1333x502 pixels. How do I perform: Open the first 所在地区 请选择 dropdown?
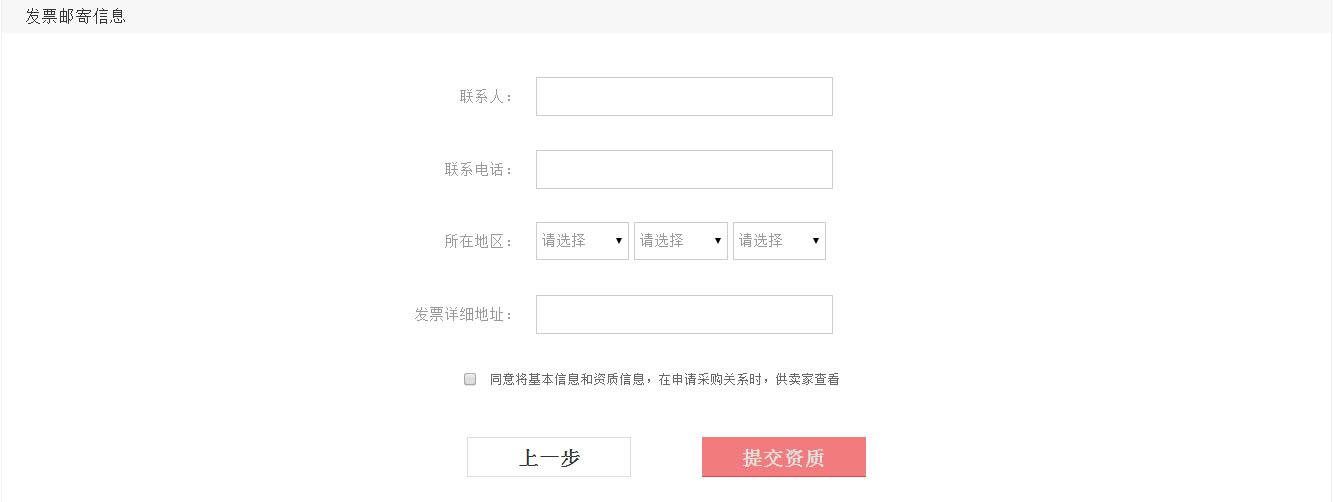pos(582,241)
